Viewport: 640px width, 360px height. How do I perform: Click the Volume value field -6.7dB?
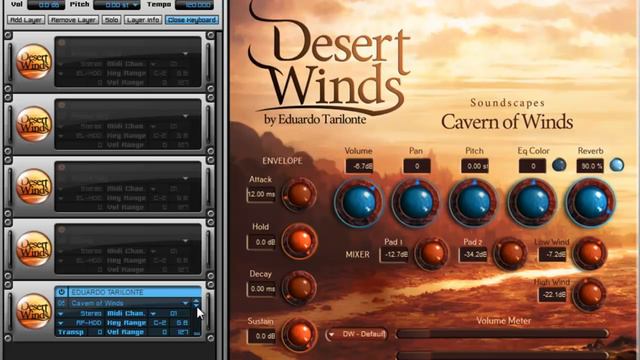(359, 166)
